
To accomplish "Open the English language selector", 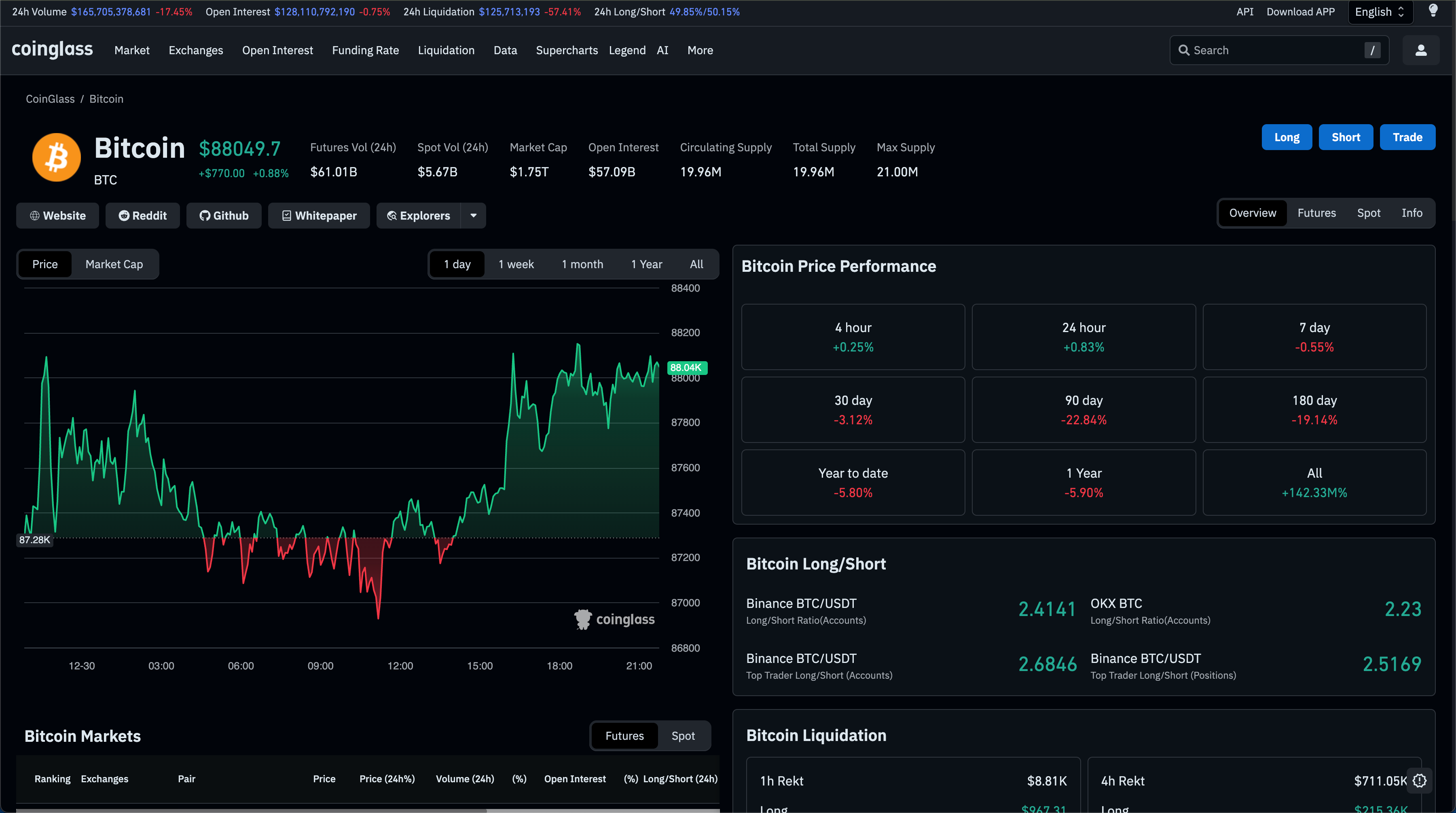I will click(x=1380, y=12).
